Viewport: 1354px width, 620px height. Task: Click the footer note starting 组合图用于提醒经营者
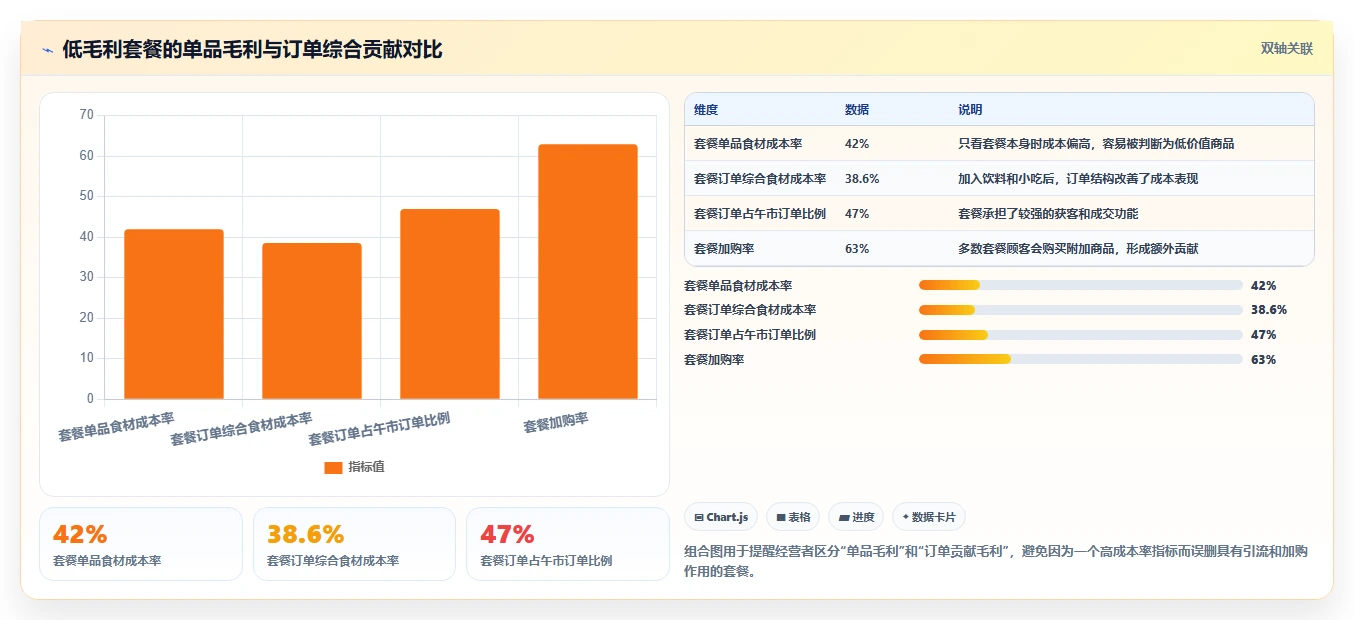pyautogui.click(x=996, y=562)
